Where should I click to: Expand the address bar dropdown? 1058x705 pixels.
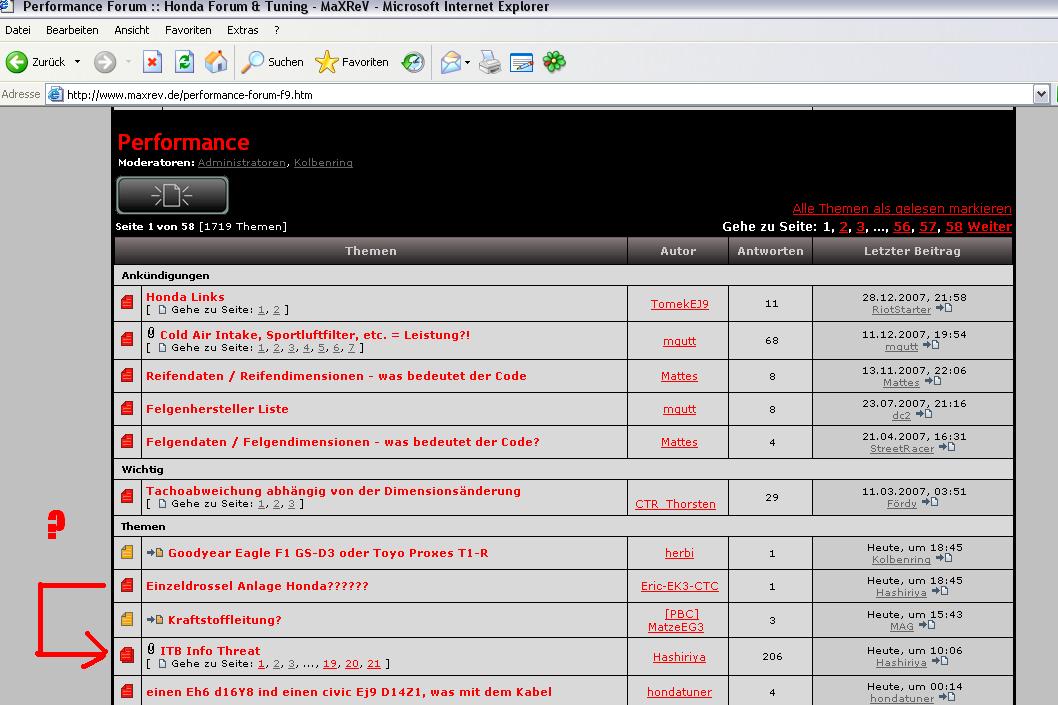click(x=1041, y=94)
